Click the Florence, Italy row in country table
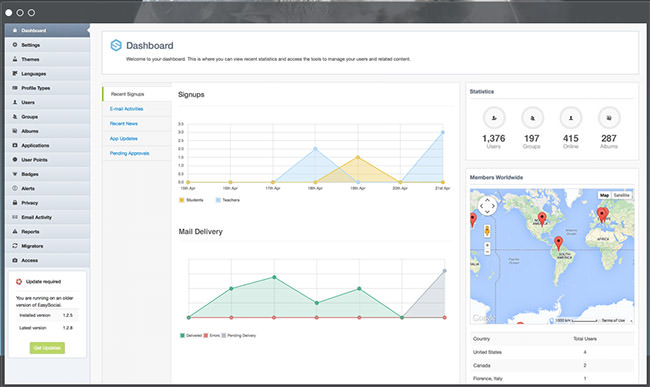 coord(552,378)
